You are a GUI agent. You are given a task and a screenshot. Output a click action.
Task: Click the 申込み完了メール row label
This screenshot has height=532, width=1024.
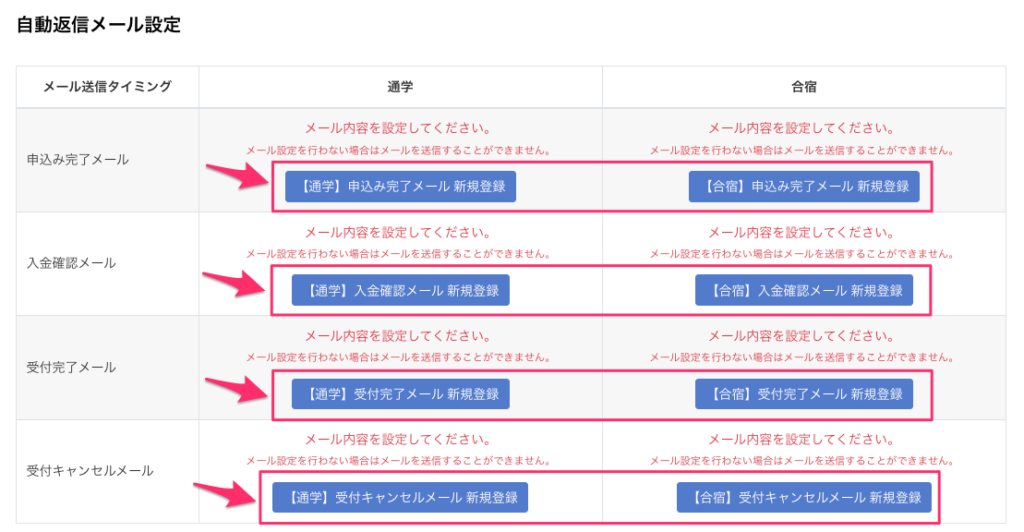pos(78,159)
